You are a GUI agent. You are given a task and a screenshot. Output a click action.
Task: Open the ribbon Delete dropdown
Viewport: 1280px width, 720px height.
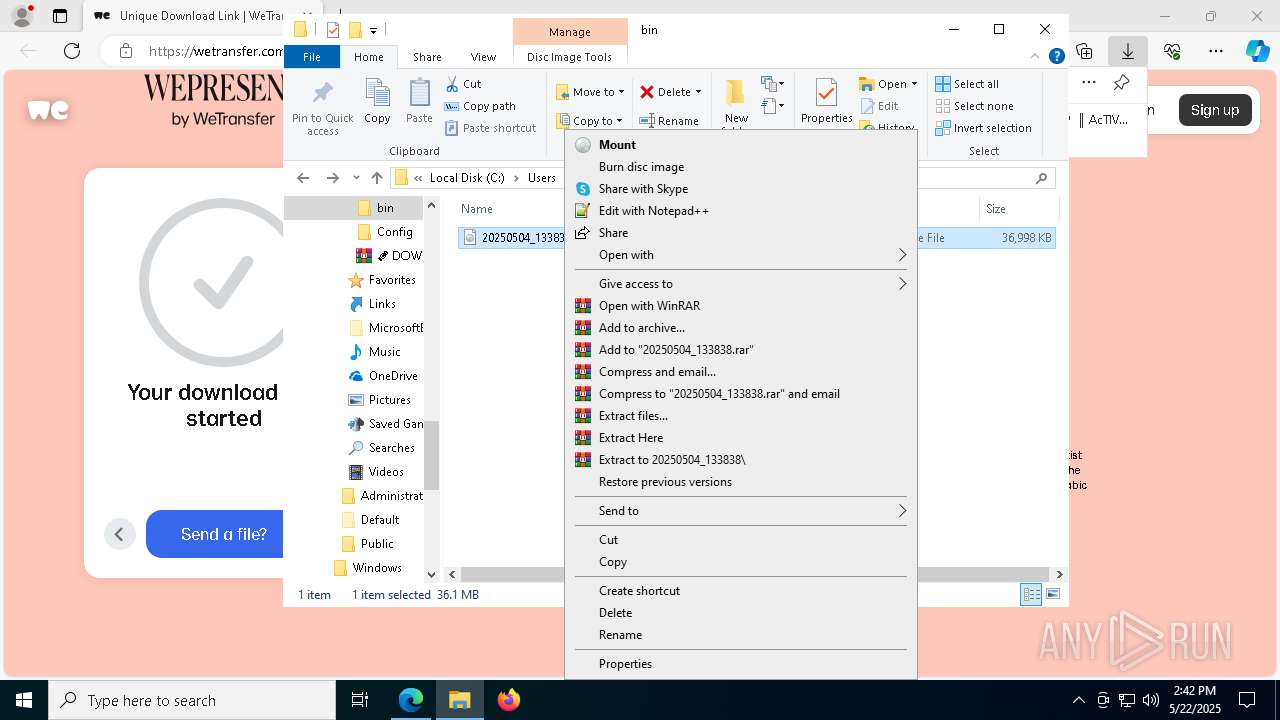(x=670, y=92)
